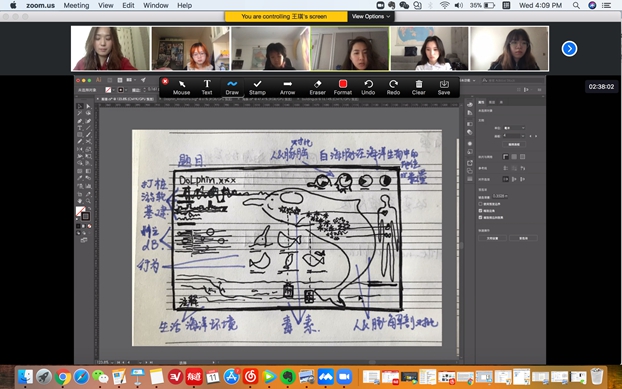This screenshot has width=622, height=389.
Task: Undo the last annotation
Action: [x=368, y=87]
